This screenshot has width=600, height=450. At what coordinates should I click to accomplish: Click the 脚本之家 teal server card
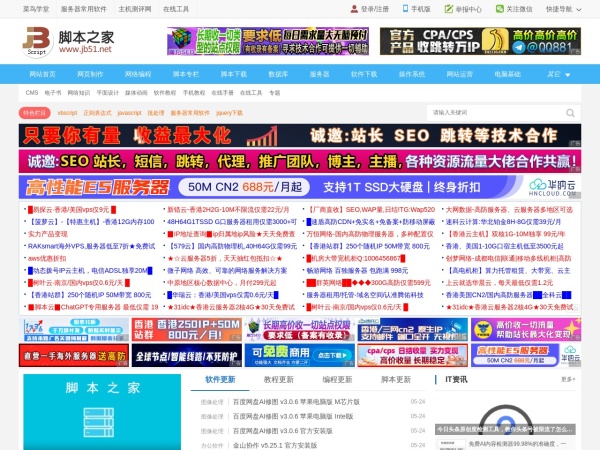tap(102, 412)
